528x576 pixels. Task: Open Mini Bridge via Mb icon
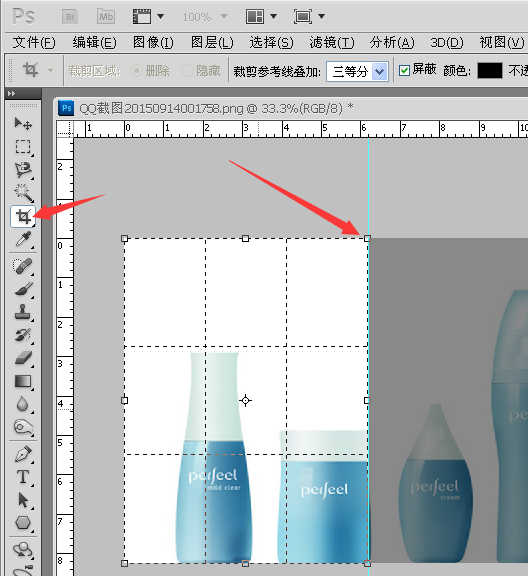point(106,17)
